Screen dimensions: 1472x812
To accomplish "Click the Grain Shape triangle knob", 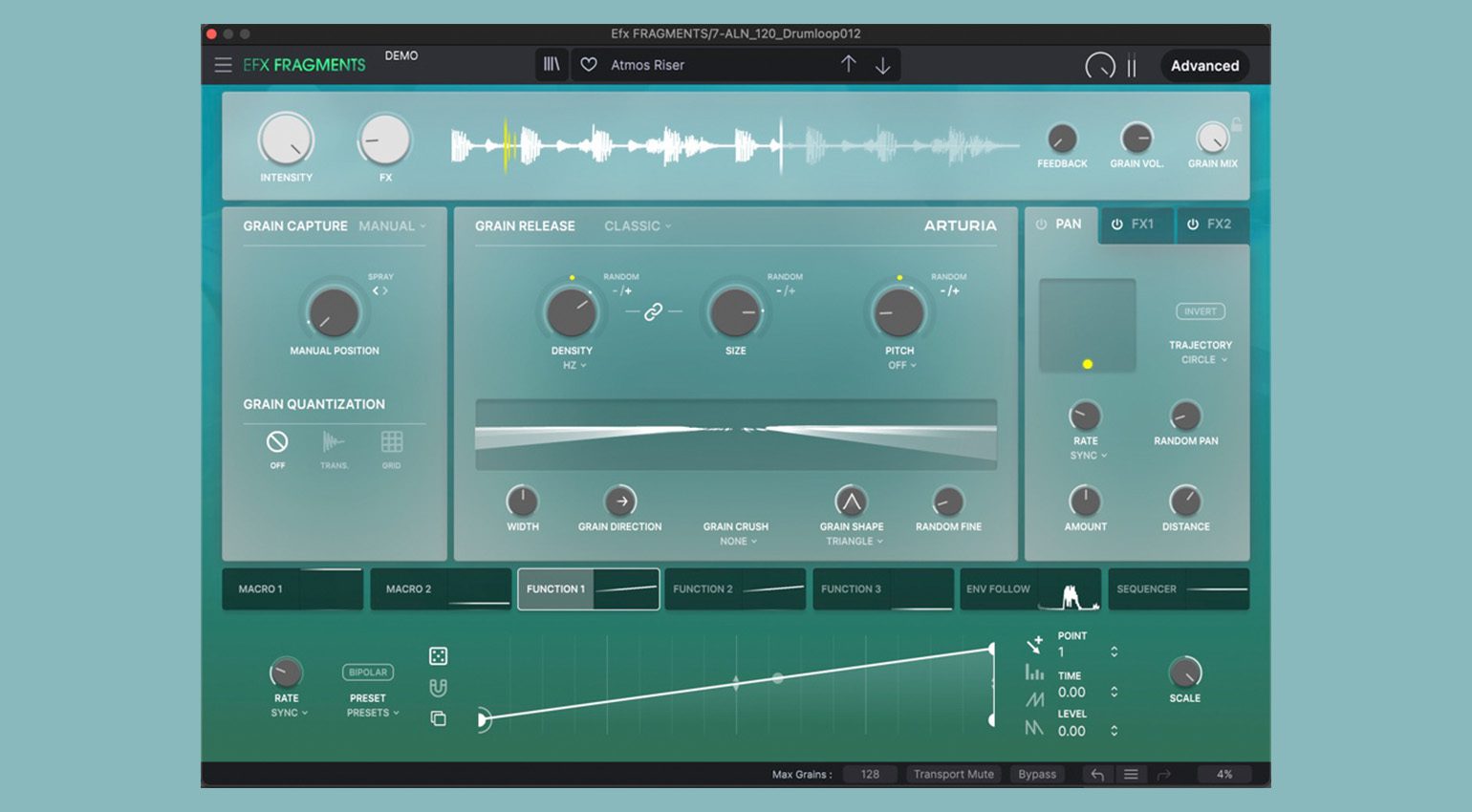I will [851, 501].
